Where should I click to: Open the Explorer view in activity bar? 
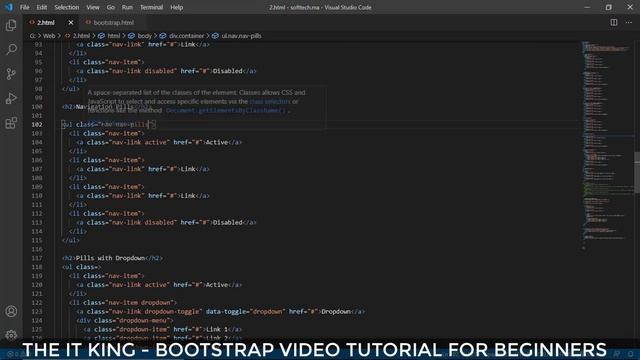click(11, 25)
